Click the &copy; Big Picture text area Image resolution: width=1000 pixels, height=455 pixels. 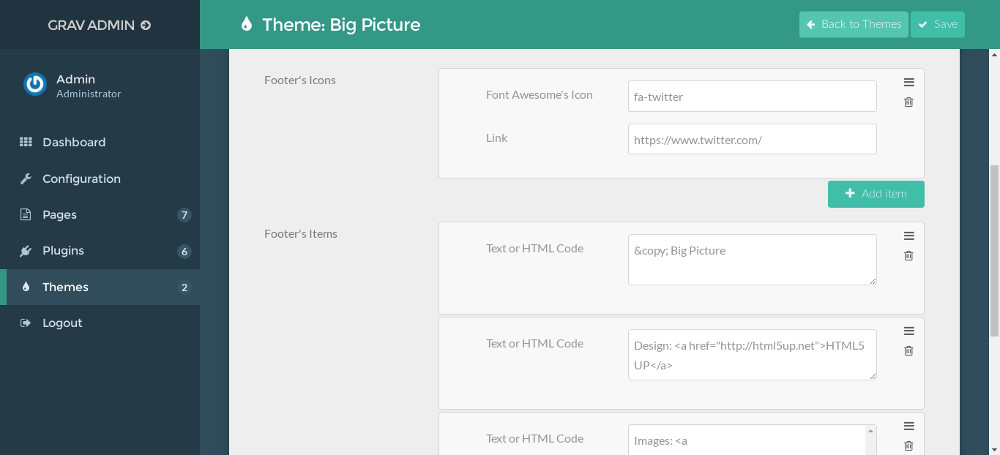tap(752, 259)
